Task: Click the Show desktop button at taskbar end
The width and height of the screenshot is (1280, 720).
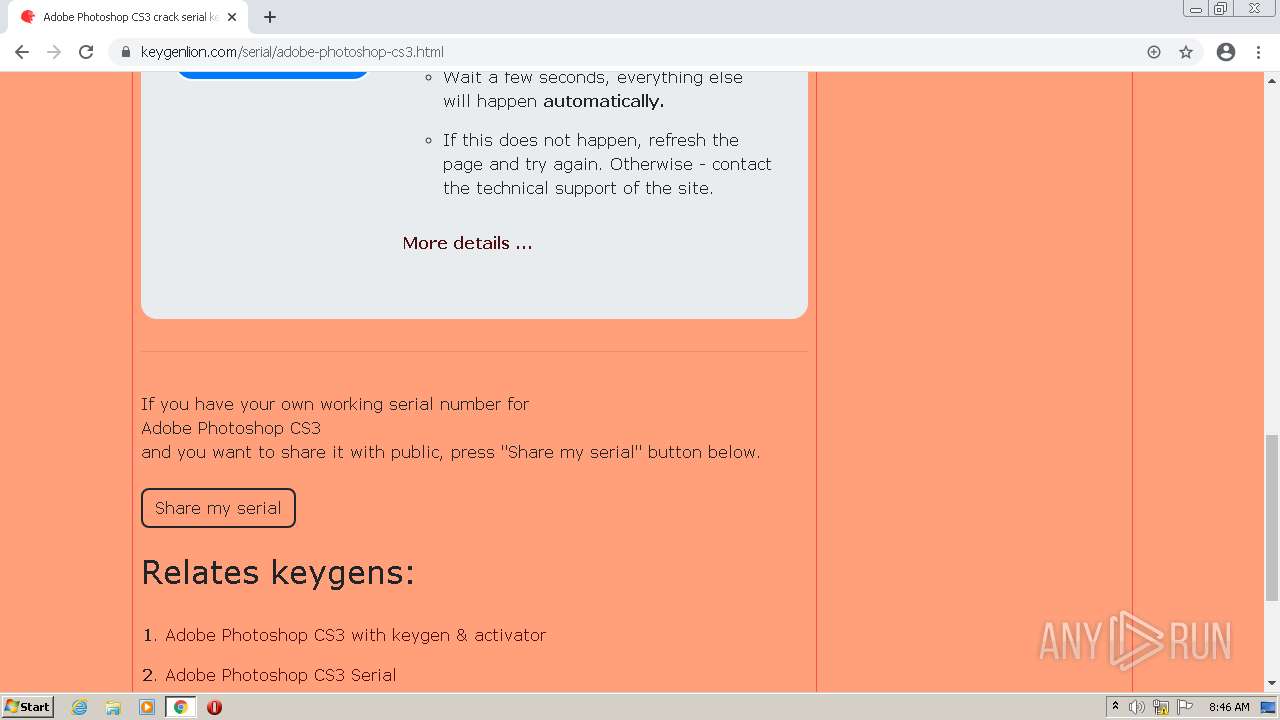Action: 1269,707
